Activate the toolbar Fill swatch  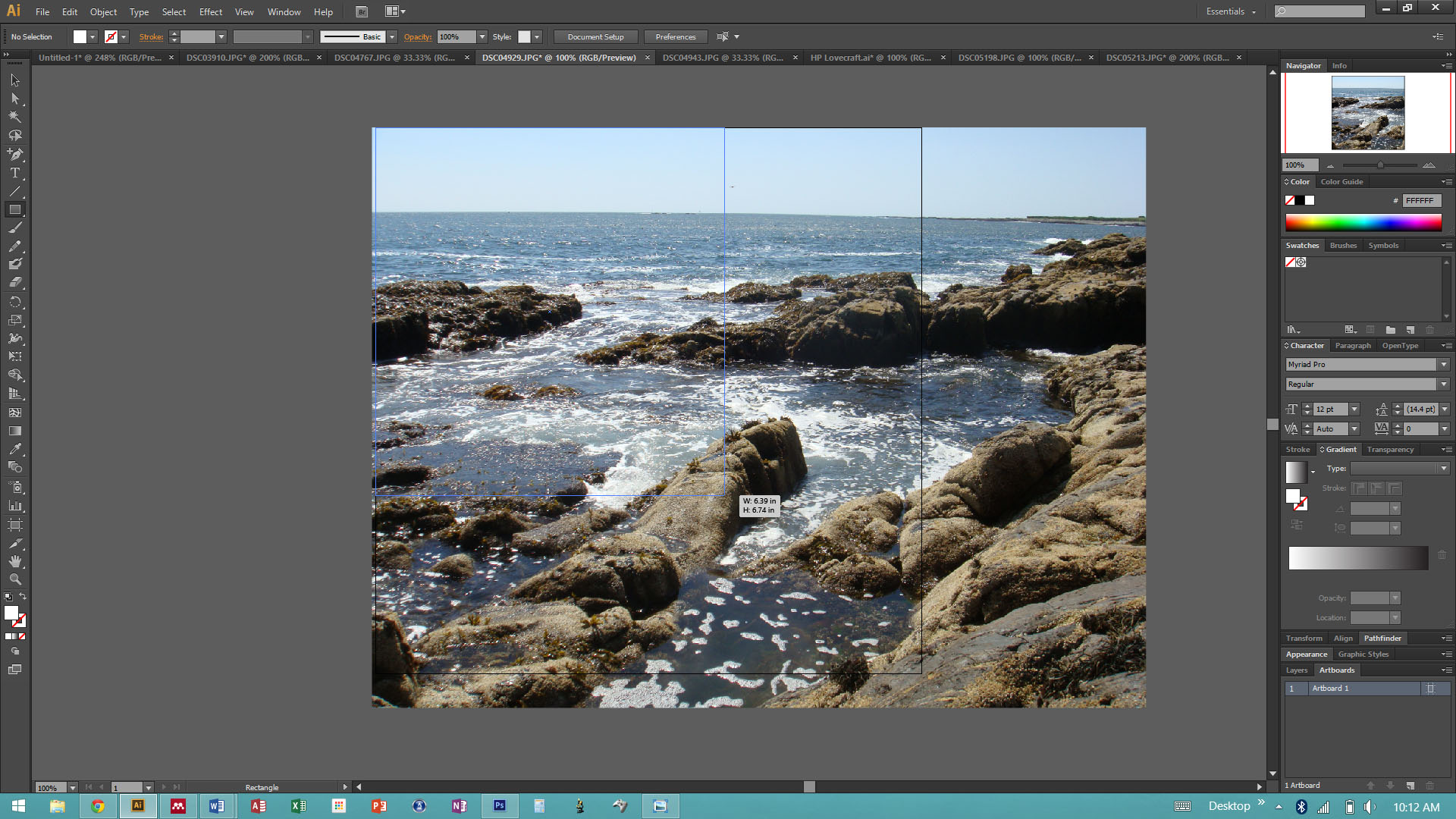coord(11,613)
